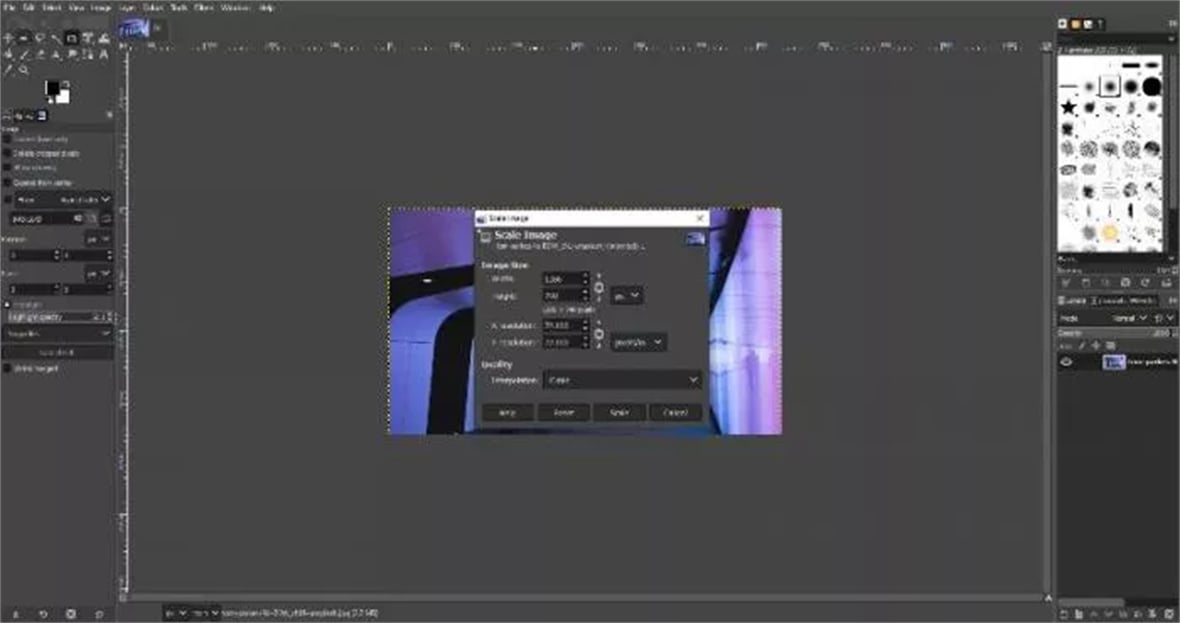
Task: Select the Warp Transform tool
Action: click(x=104, y=38)
